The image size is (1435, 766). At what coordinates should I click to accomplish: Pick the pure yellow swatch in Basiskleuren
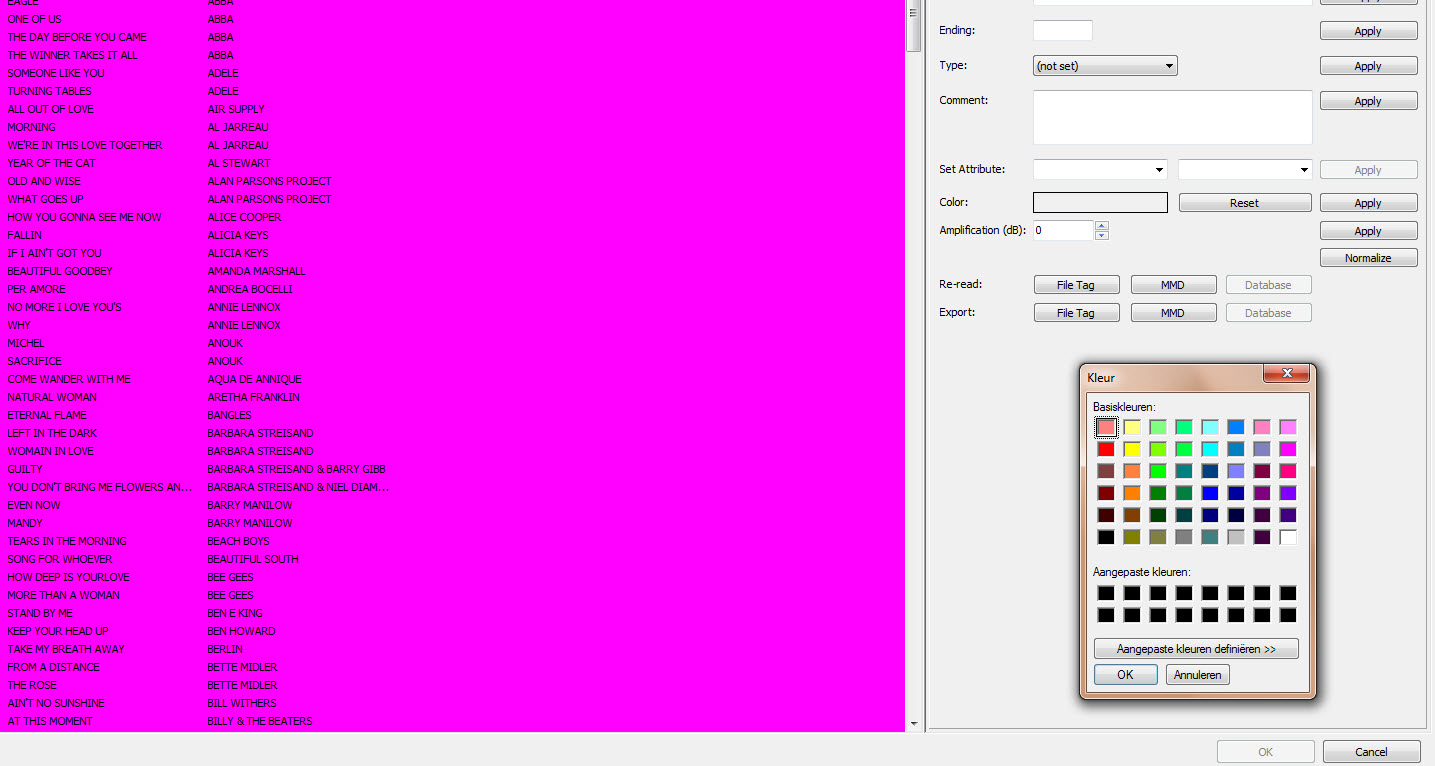pyautogui.click(x=1132, y=449)
